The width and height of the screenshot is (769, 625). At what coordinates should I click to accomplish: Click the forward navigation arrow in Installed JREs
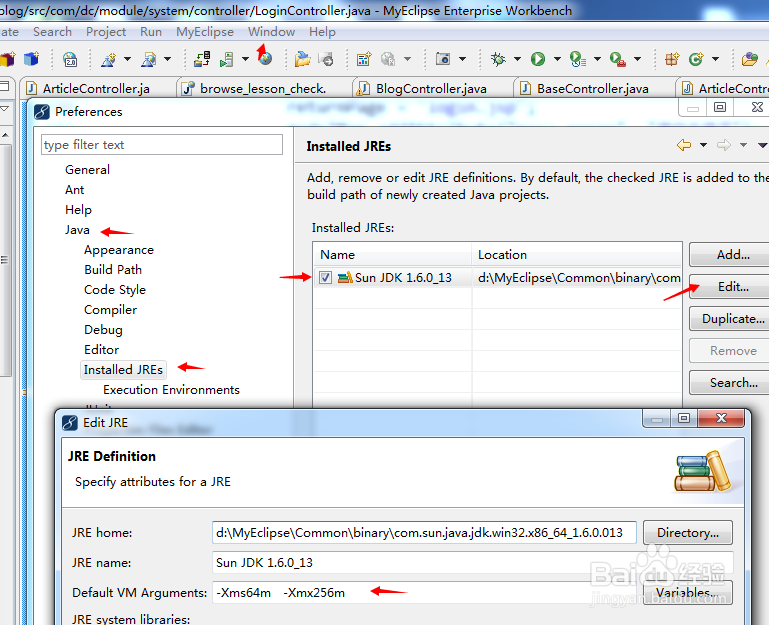tap(724, 145)
